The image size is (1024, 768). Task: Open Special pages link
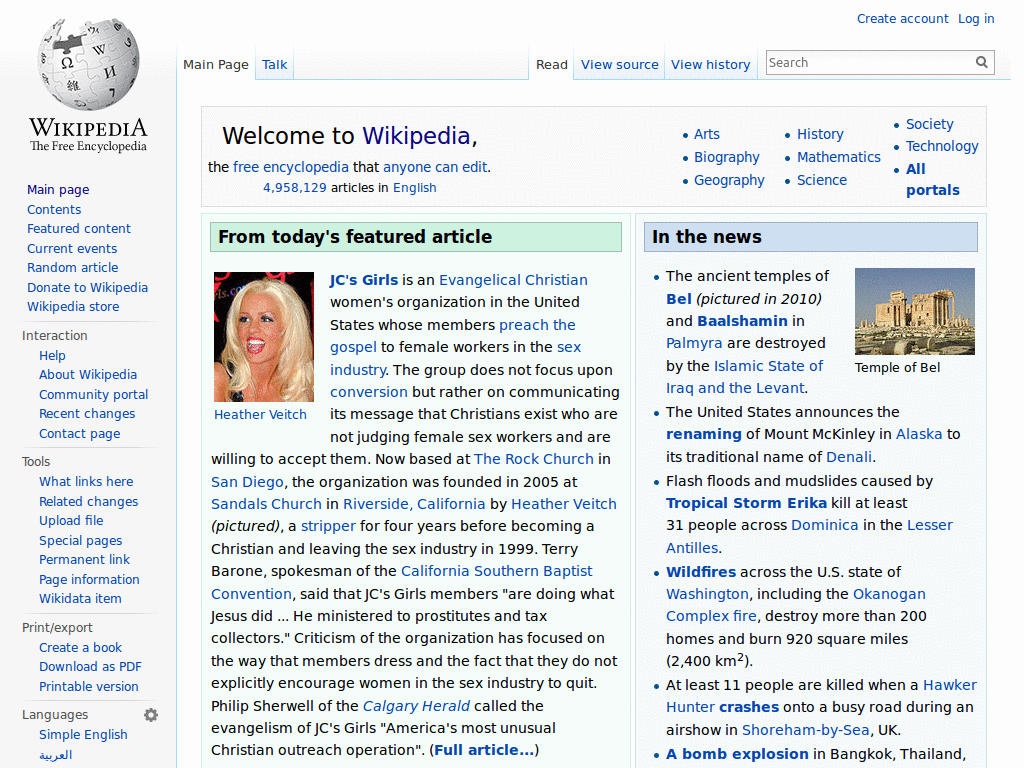pos(80,541)
